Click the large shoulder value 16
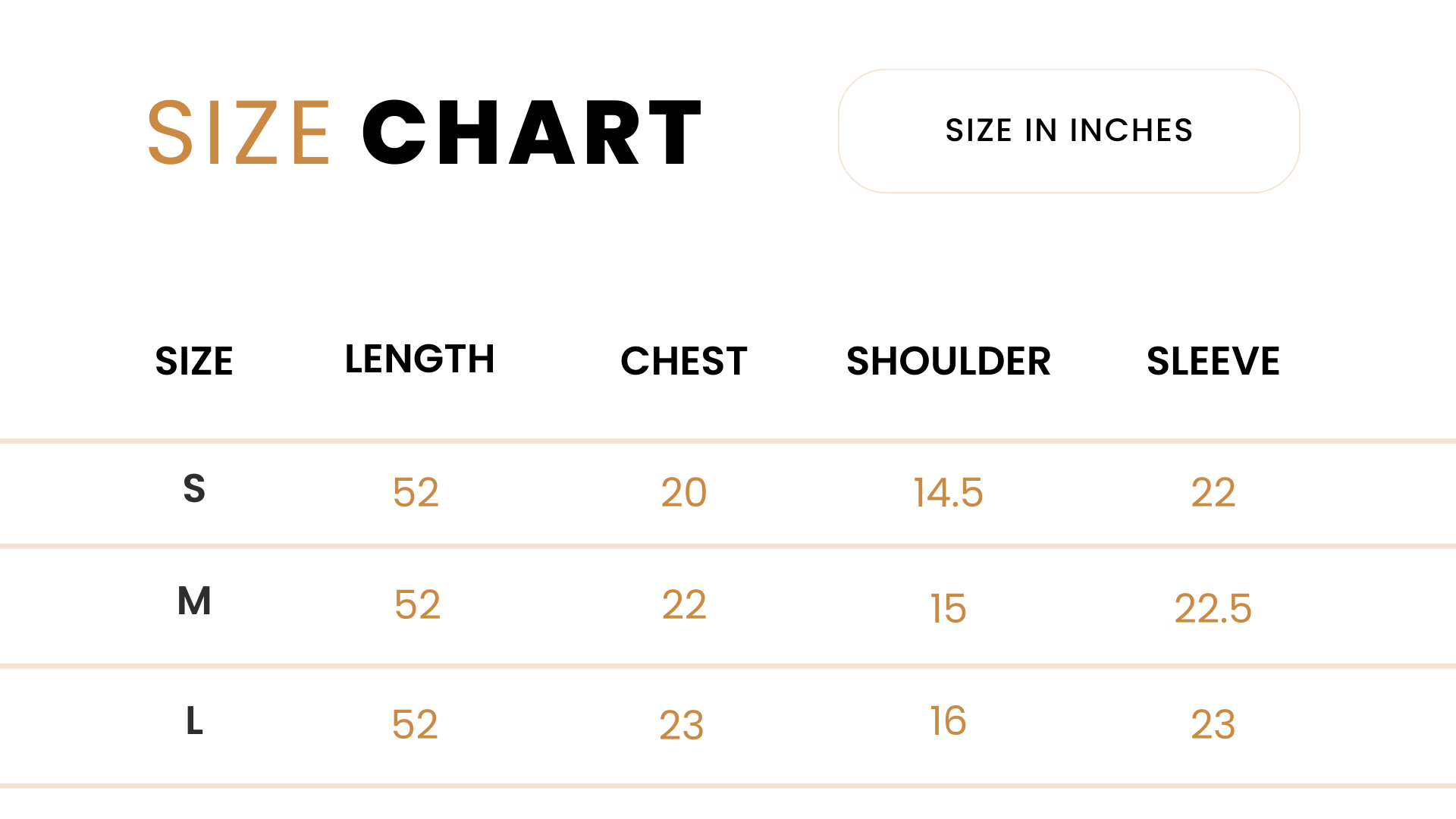The image size is (1456, 819). click(x=948, y=721)
